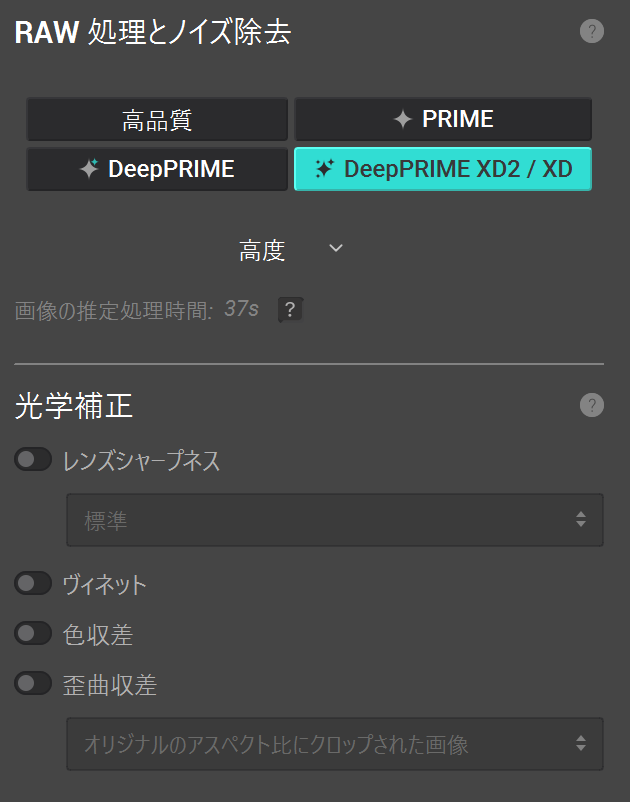The image size is (630, 802).
Task: Open the オリジナルのアスペクト比 crop dropdown
Action: pyautogui.click(x=335, y=744)
